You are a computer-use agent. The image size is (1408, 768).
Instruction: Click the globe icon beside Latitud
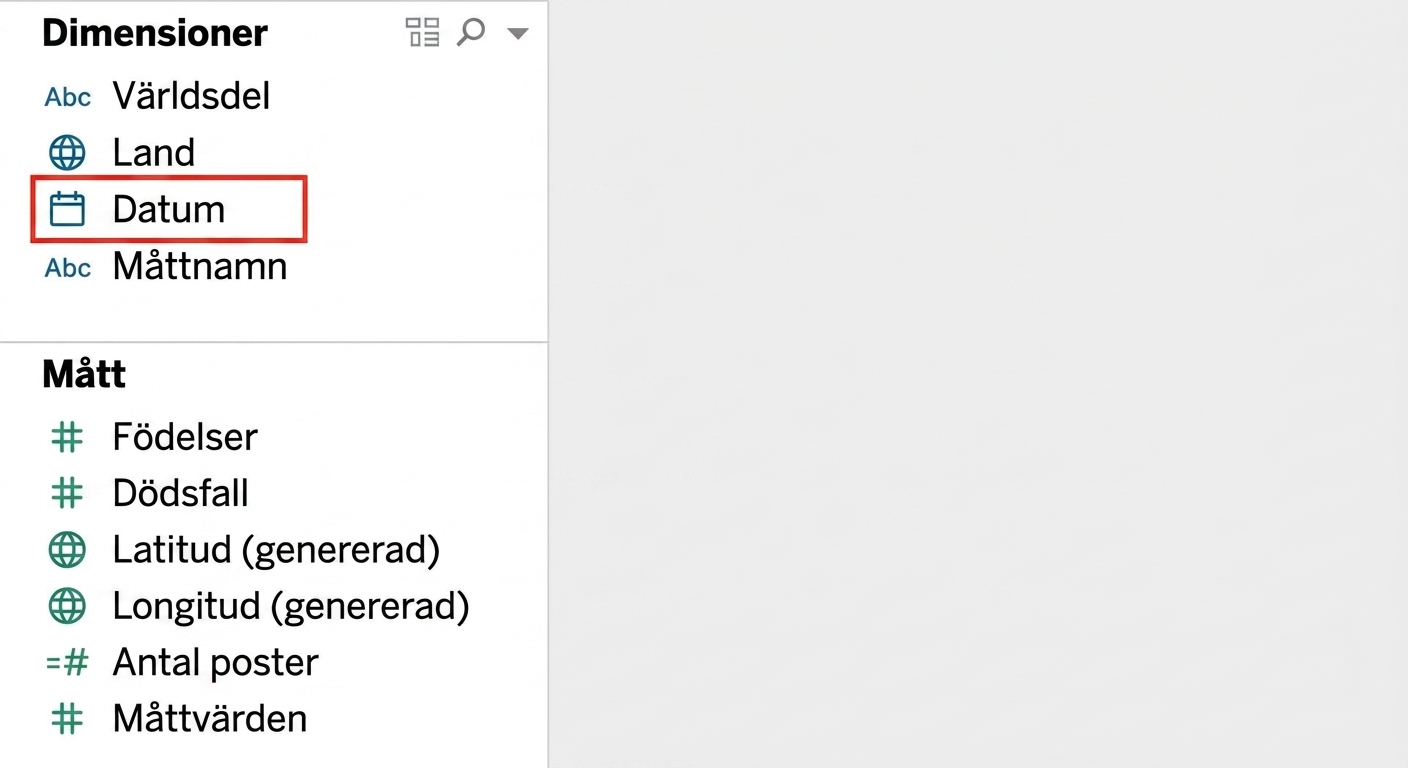tap(67, 550)
